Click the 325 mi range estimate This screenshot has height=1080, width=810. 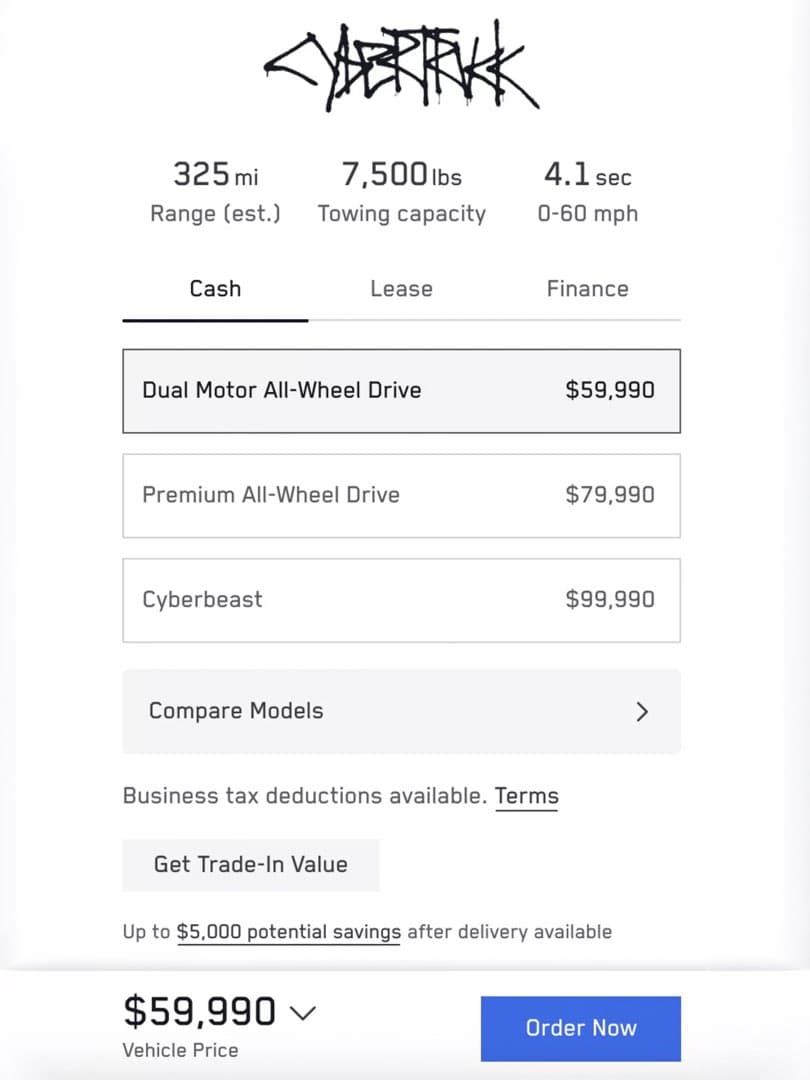point(216,192)
